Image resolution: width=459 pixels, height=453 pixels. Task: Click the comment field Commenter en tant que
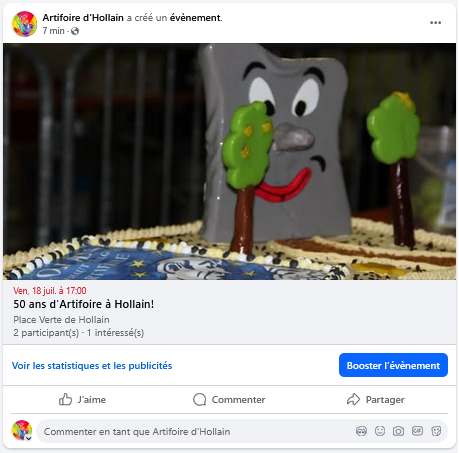[197, 432]
